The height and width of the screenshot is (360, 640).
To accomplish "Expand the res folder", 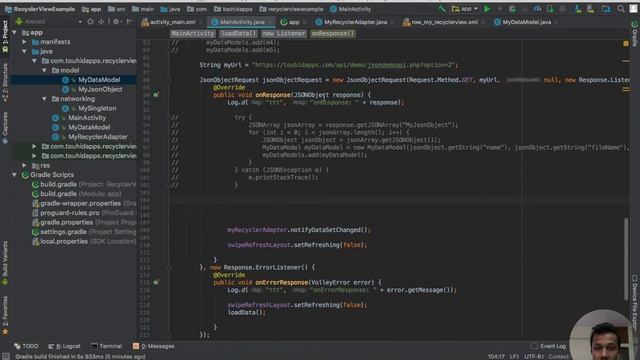I will click(x=24, y=165).
